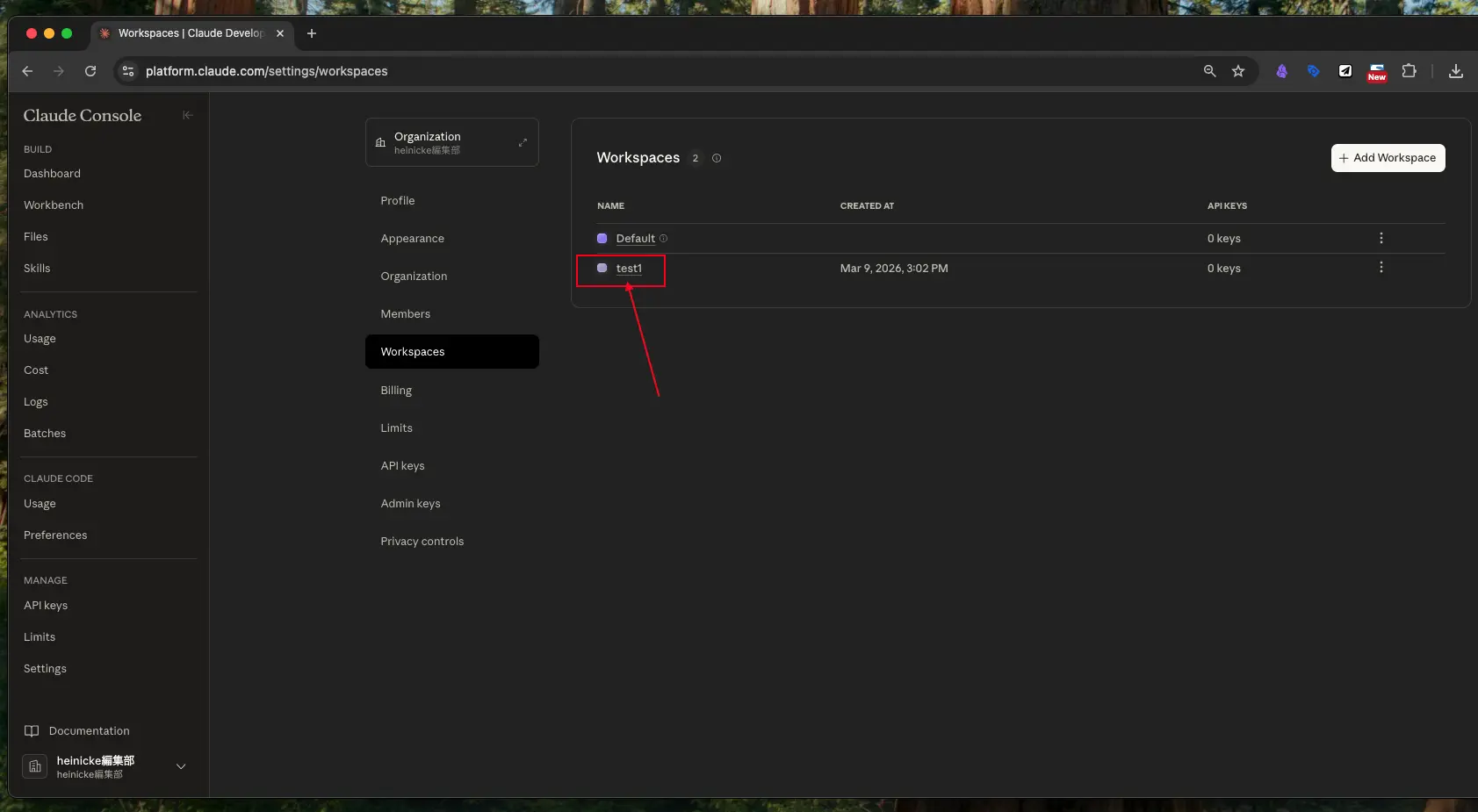Open the test1 workspace link
Viewport: 1478px width, 812px height.
tap(629, 269)
